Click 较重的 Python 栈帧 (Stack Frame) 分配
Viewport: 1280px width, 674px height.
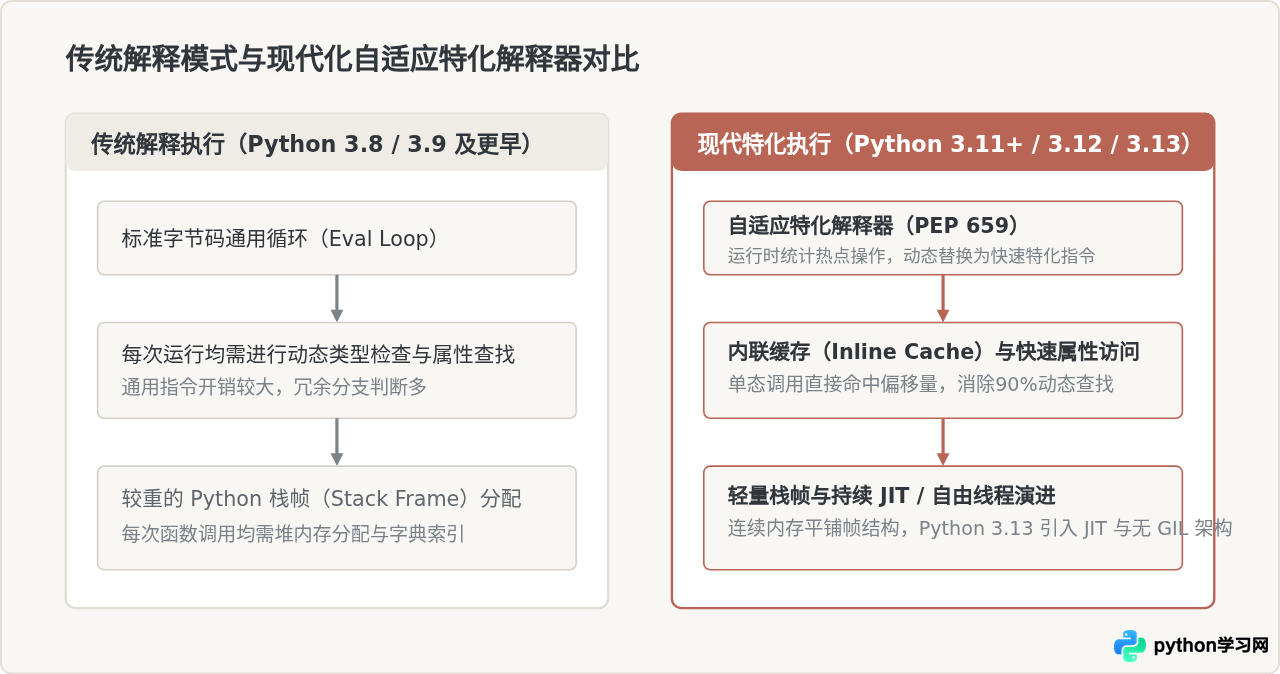point(321,498)
